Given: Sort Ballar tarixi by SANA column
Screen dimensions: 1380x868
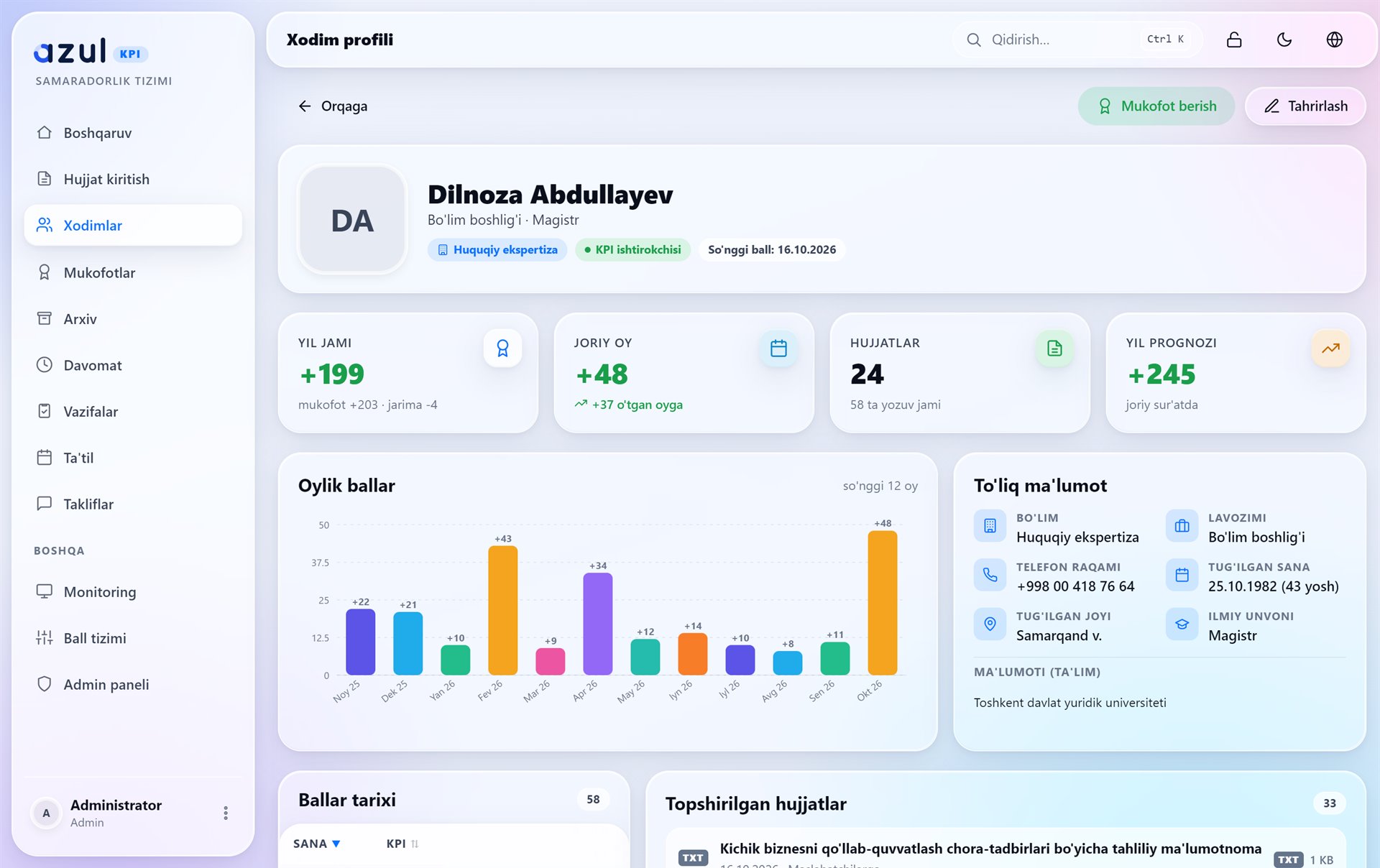Looking at the screenshot, I should click(x=316, y=844).
